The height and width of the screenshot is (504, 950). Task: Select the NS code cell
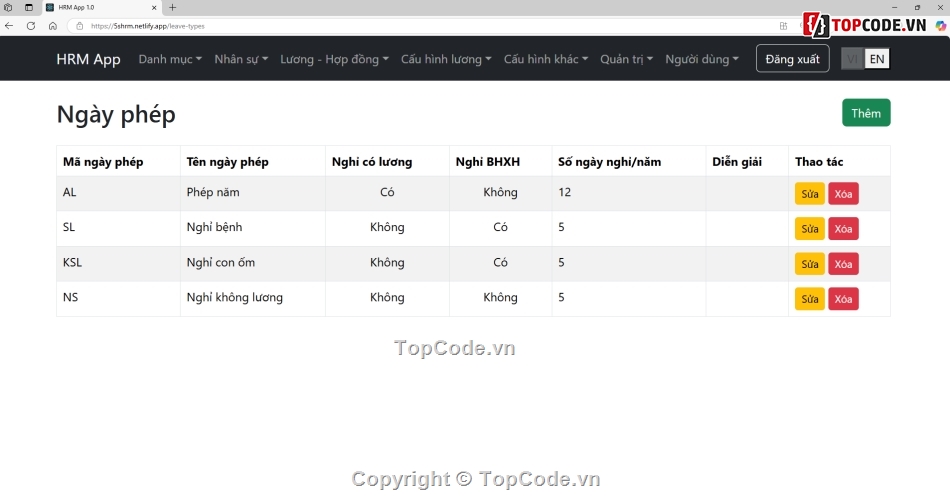pos(118,297)
